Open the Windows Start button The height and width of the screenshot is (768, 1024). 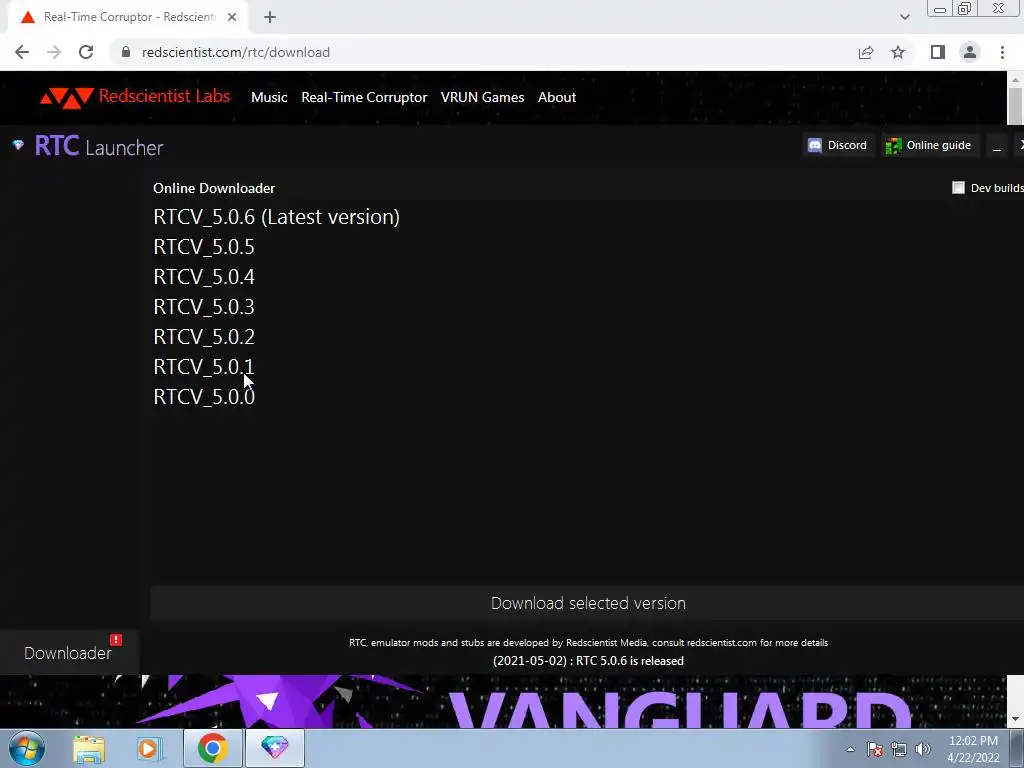coord(26,748)
